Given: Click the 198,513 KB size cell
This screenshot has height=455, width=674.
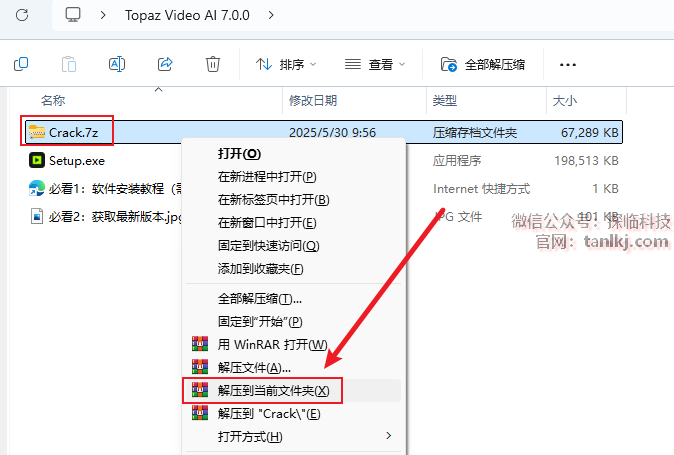Looking at the screenshot, I should tap(586, 161).
